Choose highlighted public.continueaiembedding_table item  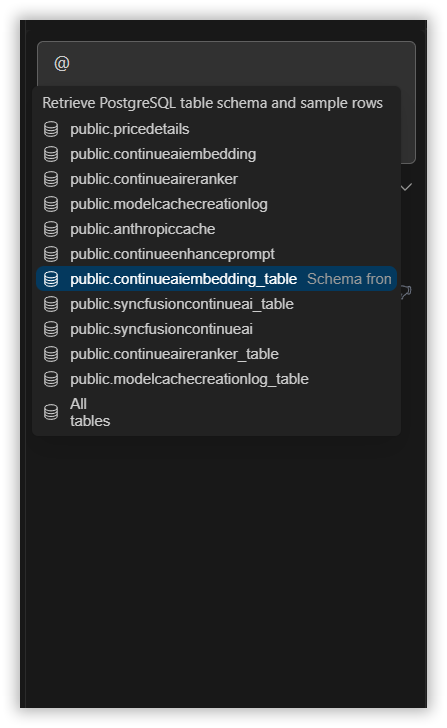tap(216, 279)
